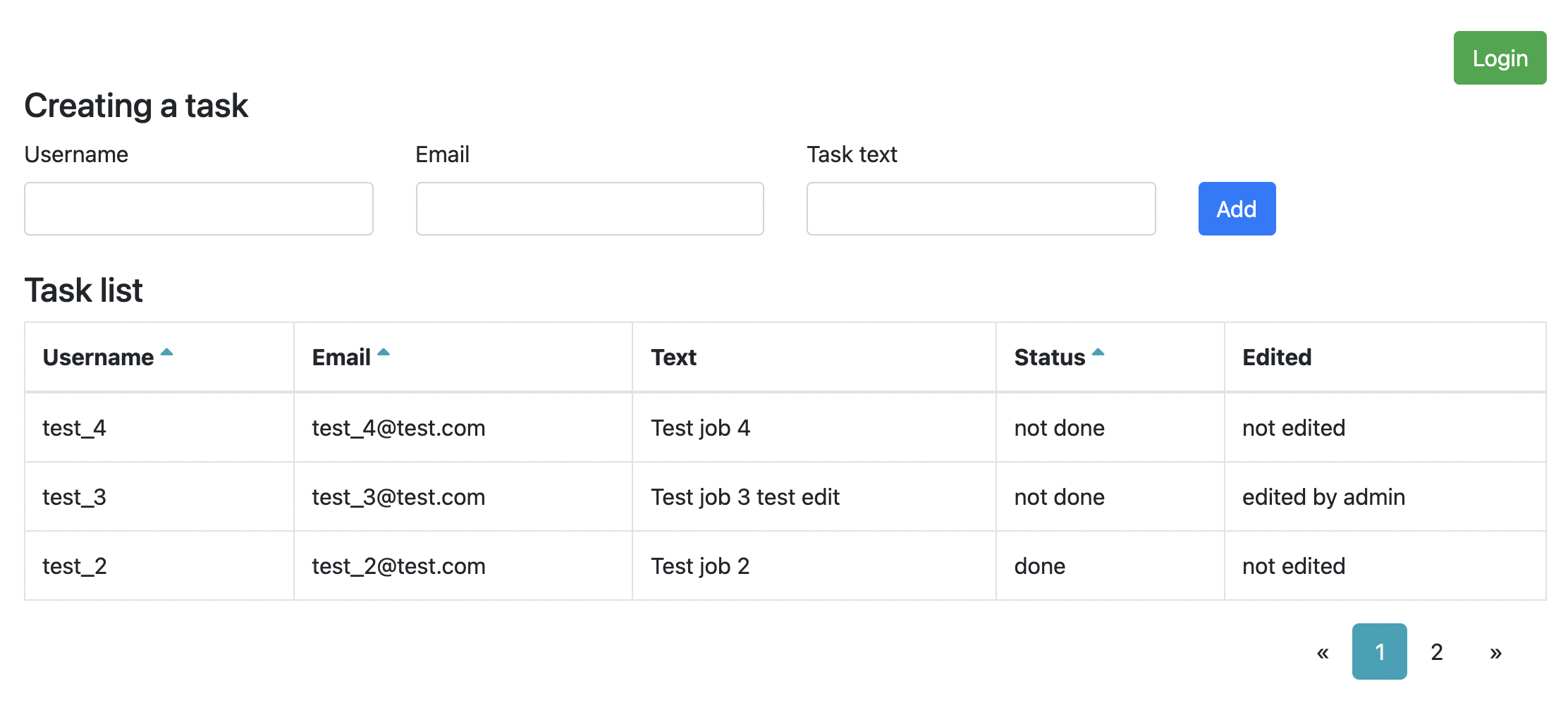The width and height of the screenshot is (1568, 722).
Task: Go to page 2 of task list
Action: click(x=1437, y=651)
